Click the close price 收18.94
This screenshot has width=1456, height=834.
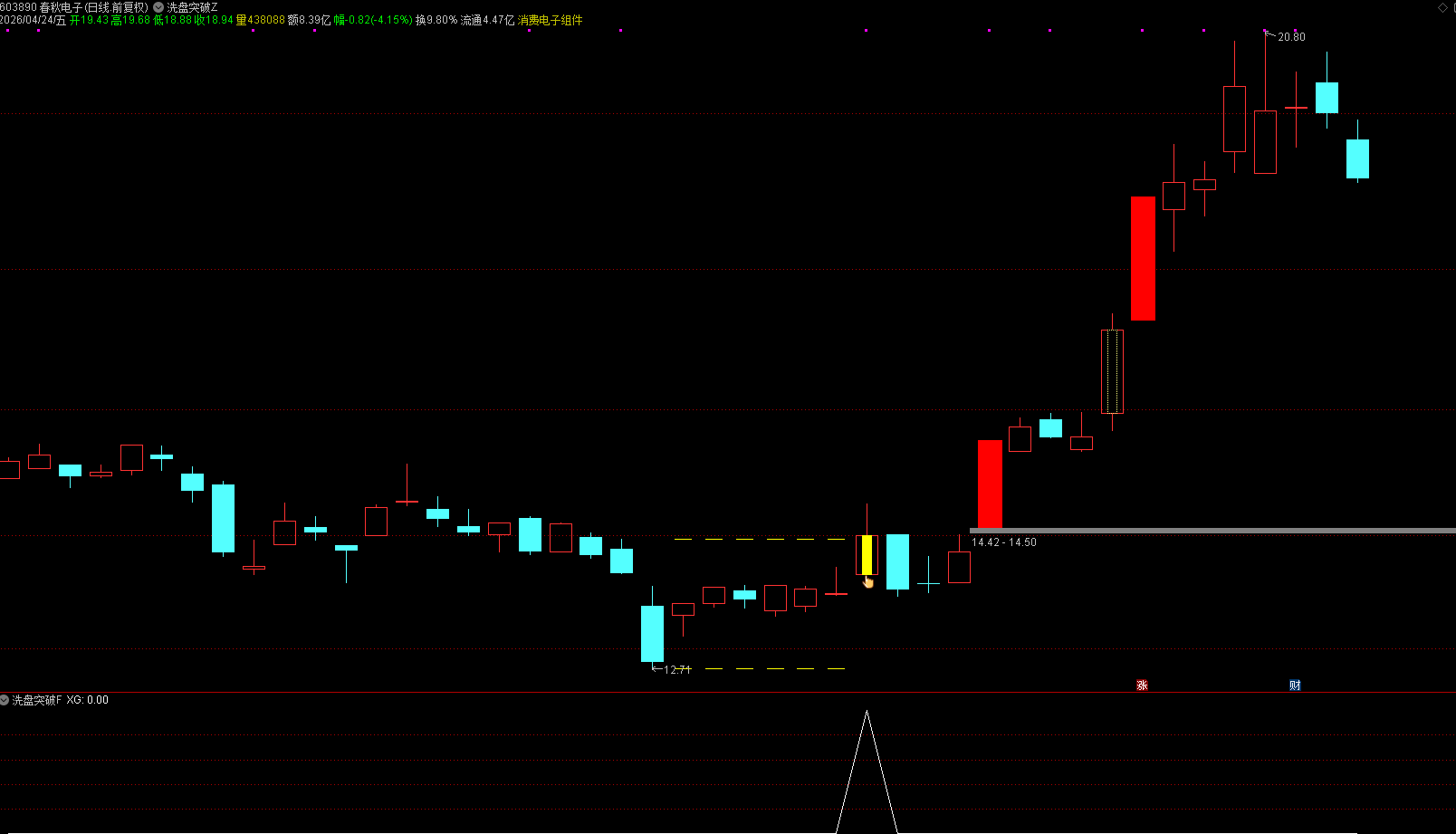click(x=214, y=20)
